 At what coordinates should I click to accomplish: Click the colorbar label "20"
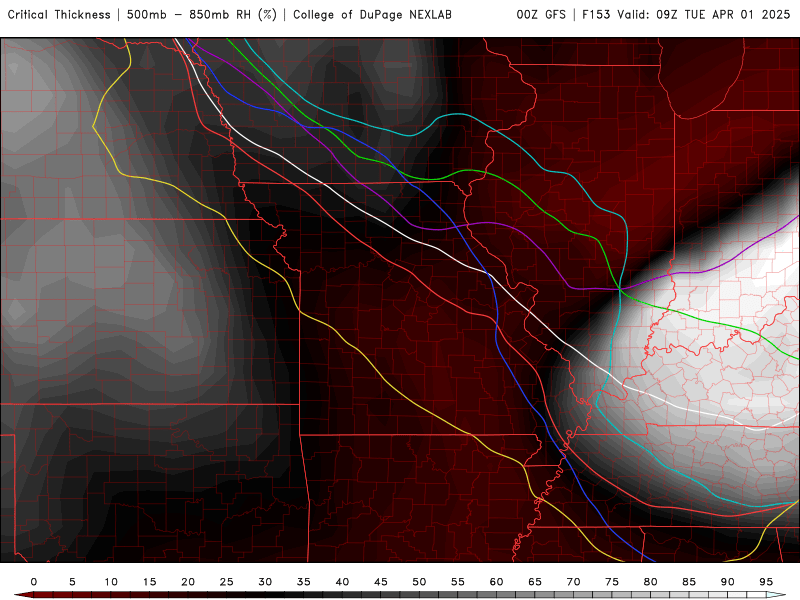[x=188, y=582]
